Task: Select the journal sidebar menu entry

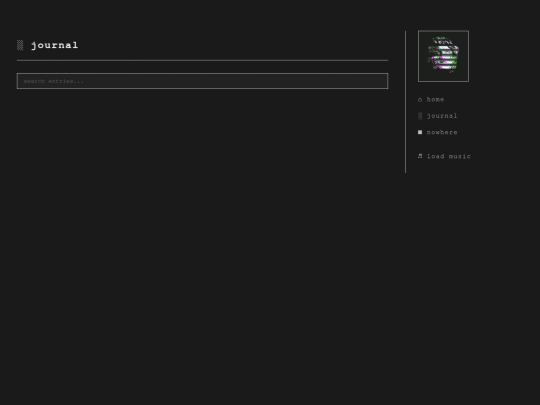Action: 442,116
